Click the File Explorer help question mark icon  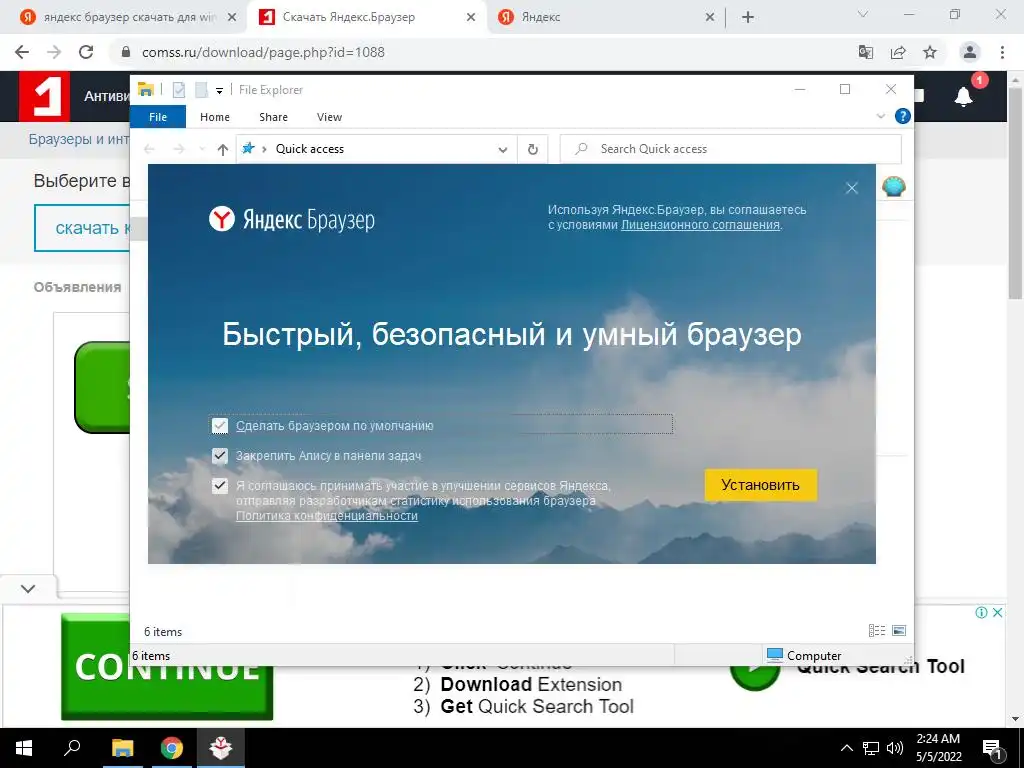click(x=903, y=116)
